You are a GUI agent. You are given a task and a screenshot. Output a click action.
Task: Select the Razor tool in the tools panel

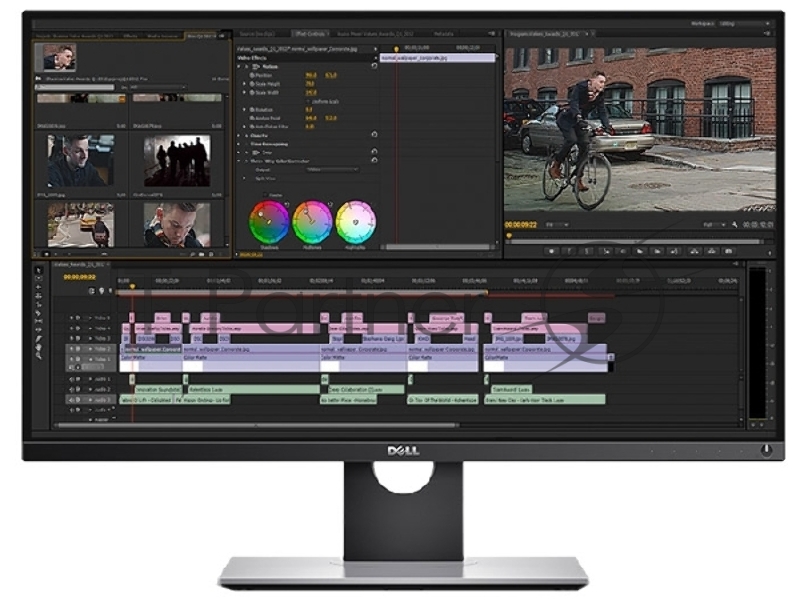pyautogui.click(x=38, y=315)
